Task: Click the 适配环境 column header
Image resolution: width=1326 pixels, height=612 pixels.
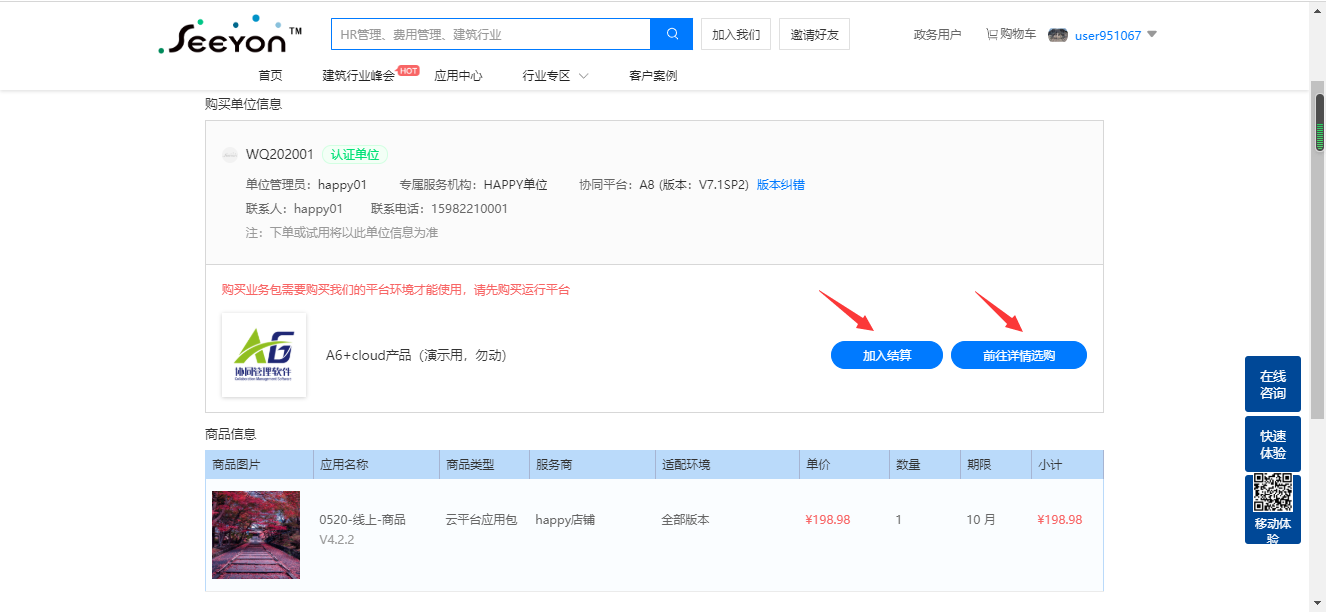Action: click(x=726, y=465)
